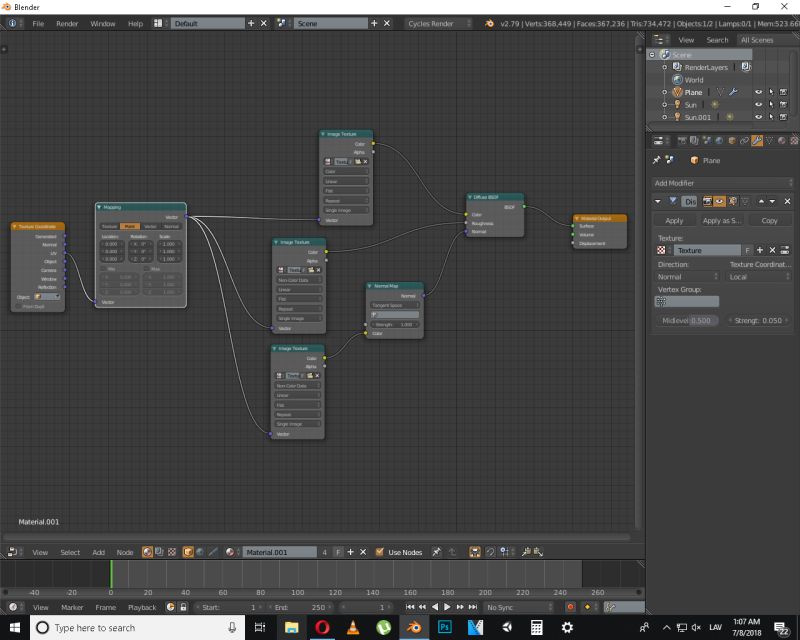Image resolution: width=800 pixels, height=640 pixels.
Task: Select the Modifier properties tab (wrench icon)
Action: [755, 141]
